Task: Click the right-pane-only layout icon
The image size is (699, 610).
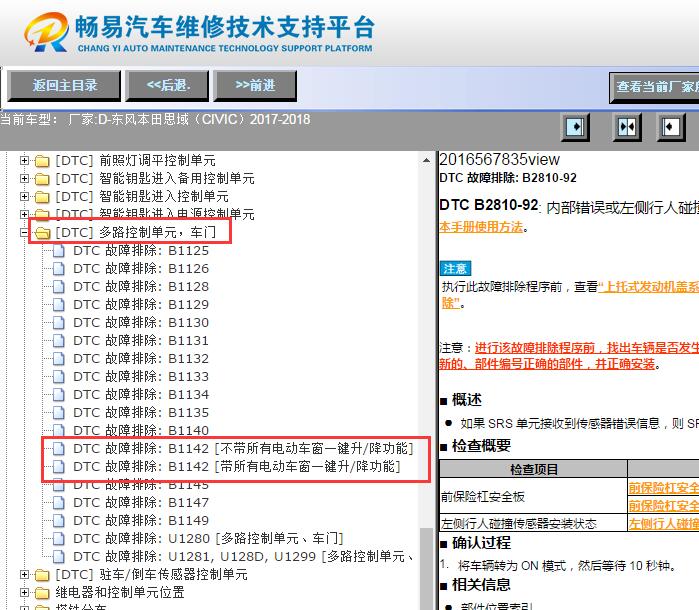Action: [671, 128]
